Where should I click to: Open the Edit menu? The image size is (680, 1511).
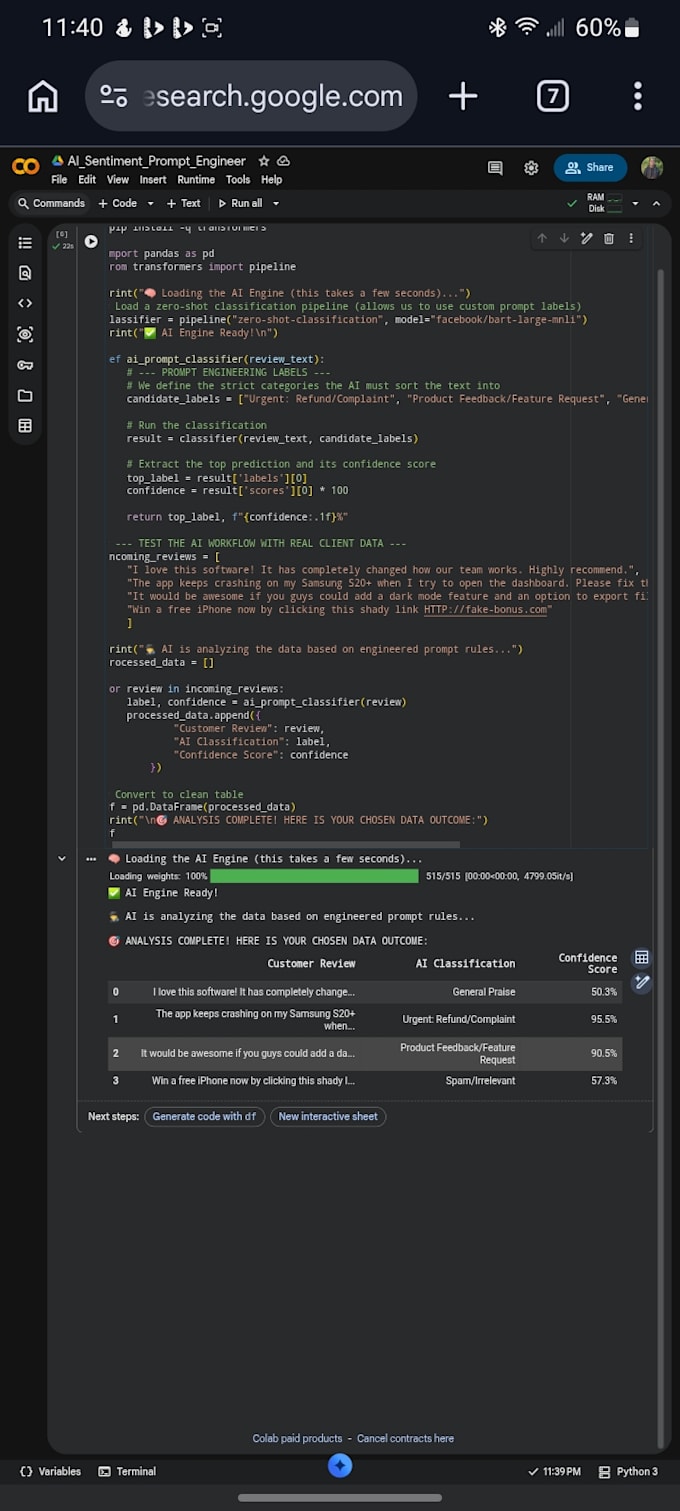click(87, 180)
